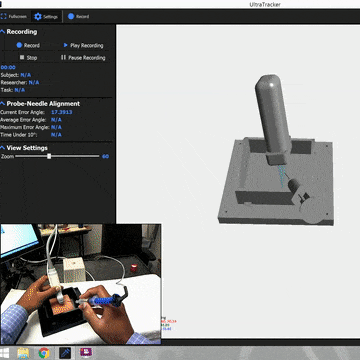
Task: Click Pause Recording
Action: click(x=83, y=57)
